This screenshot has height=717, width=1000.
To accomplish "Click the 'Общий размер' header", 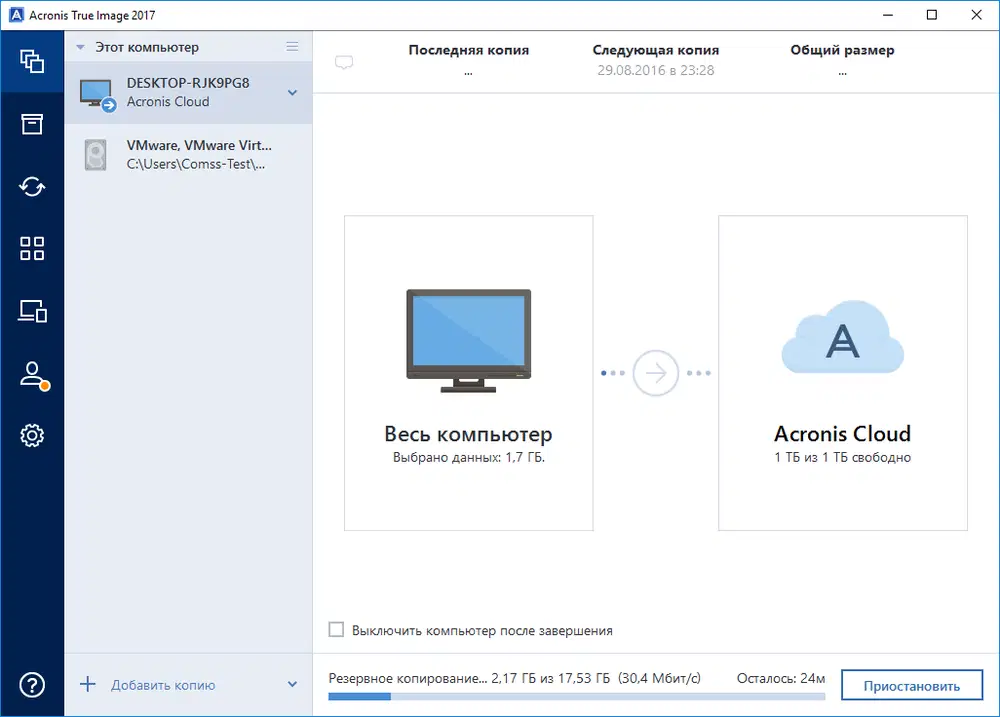I will tap(842, 50).
